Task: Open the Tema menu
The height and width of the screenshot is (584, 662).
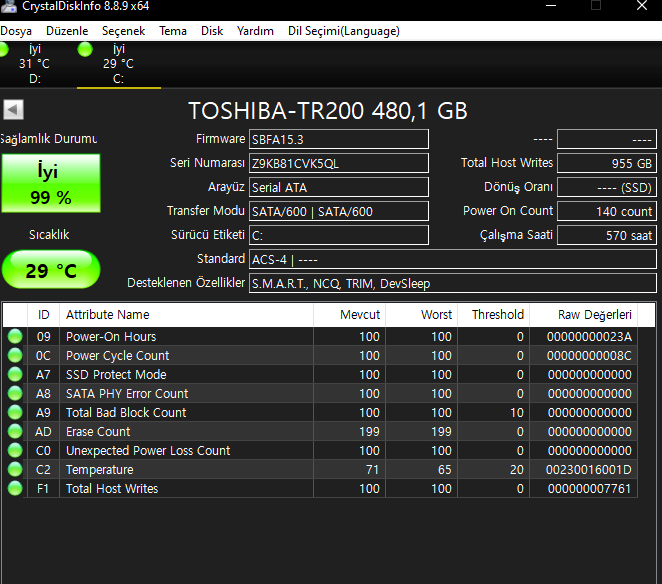Action: pyautogui.click(x=173, y=31)
